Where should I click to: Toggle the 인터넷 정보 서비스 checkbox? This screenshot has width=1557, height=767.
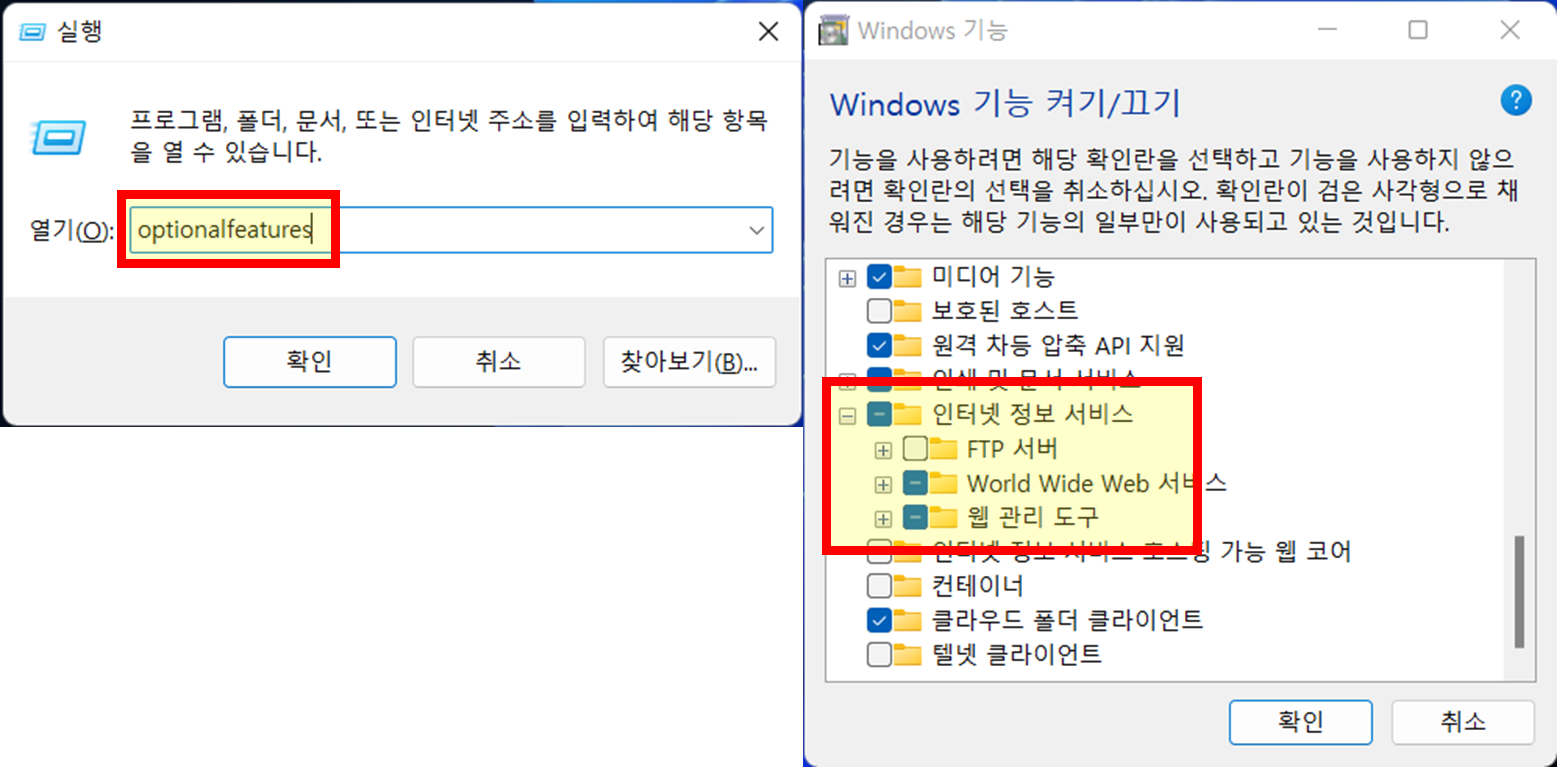coord(879,413)
